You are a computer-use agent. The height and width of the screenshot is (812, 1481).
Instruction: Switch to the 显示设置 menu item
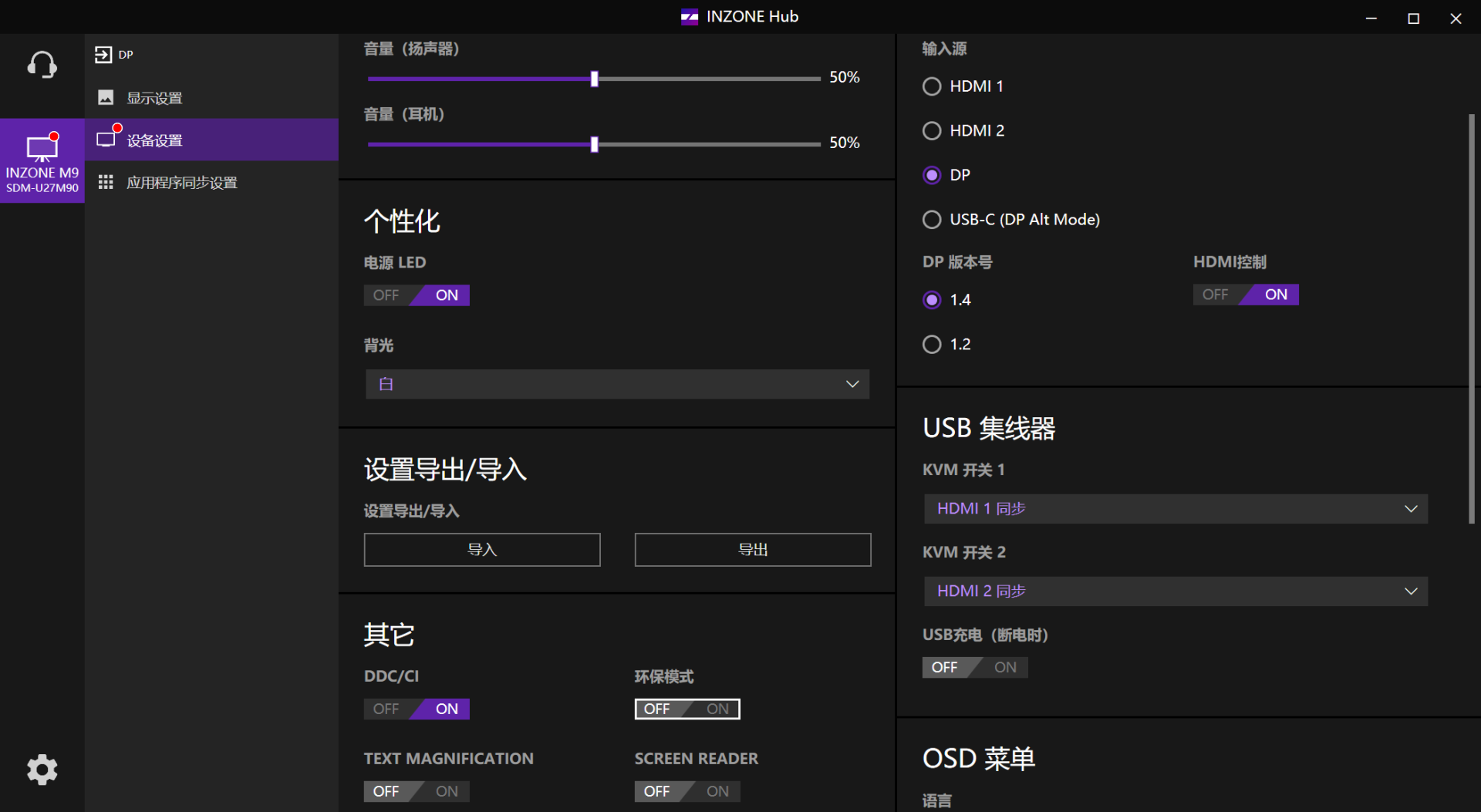[154, 97]
